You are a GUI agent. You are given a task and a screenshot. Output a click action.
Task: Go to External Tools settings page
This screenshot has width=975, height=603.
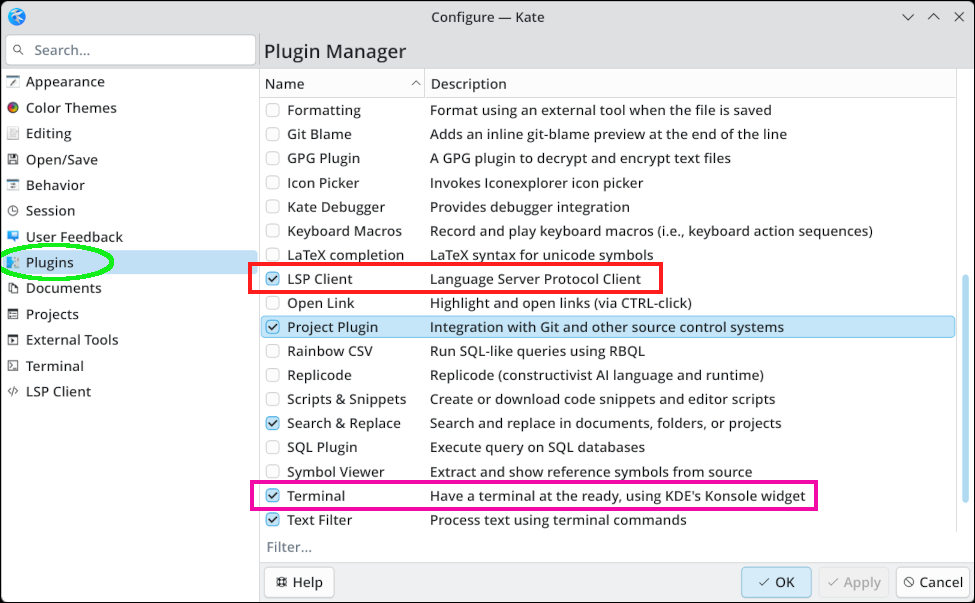tap(131, 340)
